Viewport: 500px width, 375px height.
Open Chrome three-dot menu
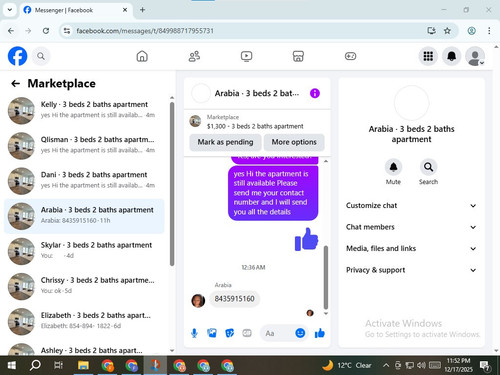489,31
